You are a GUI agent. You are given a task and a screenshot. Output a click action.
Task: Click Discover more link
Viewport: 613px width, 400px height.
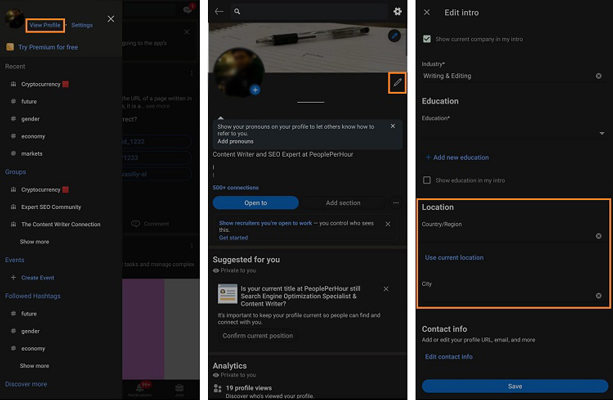coord(26,384)
